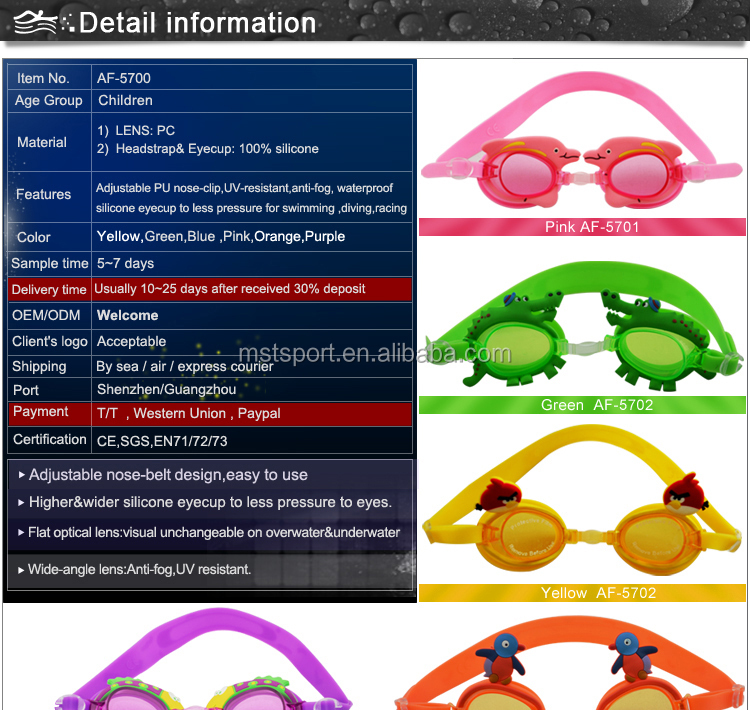Click Yellow,Green,Blue color list value

(221, 236)
